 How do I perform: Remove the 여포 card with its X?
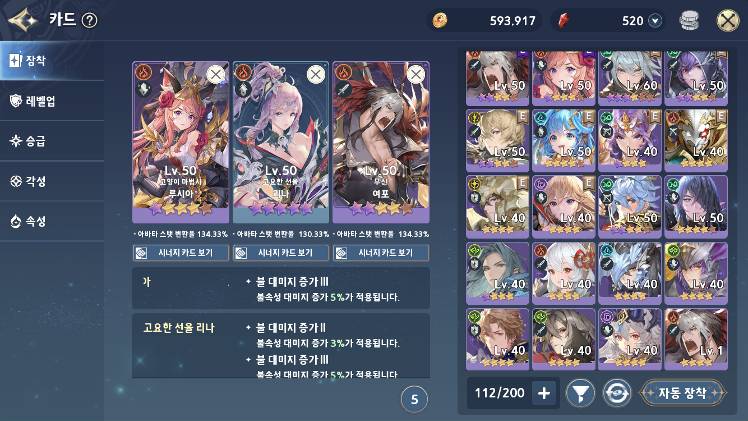[x=416, y=74]
